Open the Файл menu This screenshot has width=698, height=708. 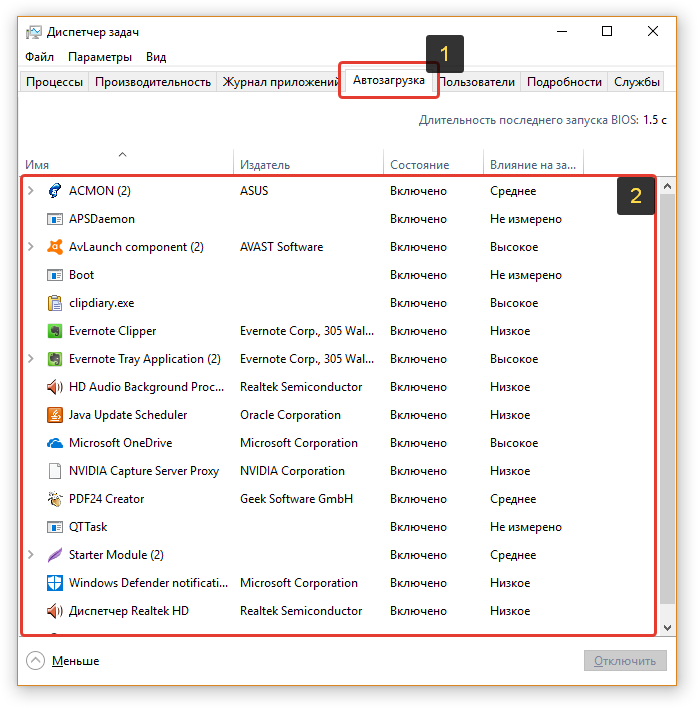tap(39, 57)
